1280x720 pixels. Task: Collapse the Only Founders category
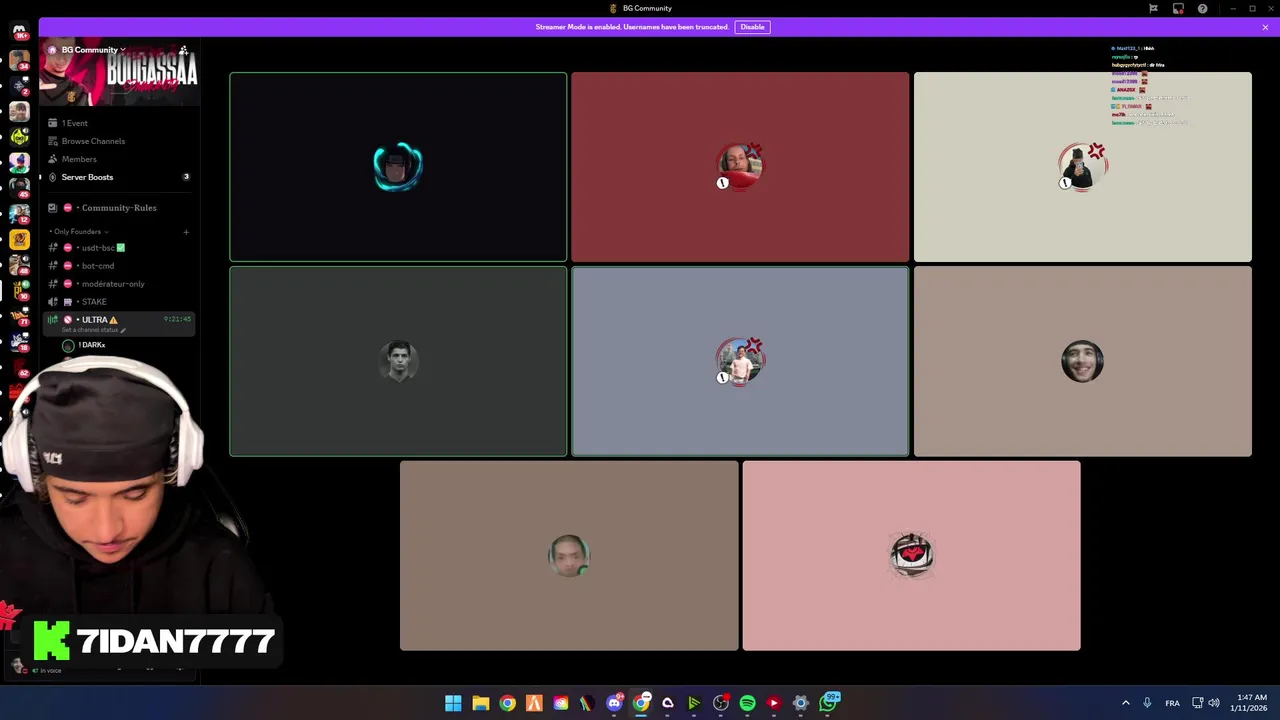(x=80, y=232)
